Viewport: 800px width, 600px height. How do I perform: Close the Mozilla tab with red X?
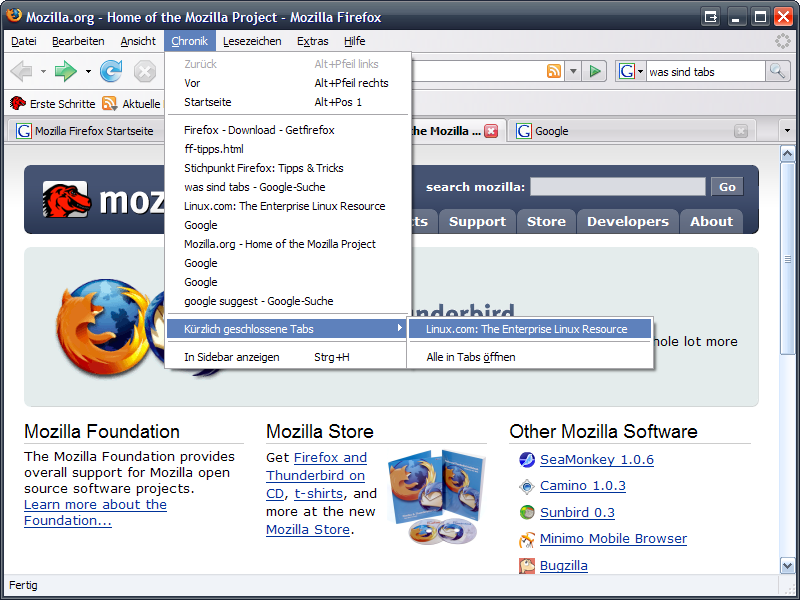[x=491, y=131]
